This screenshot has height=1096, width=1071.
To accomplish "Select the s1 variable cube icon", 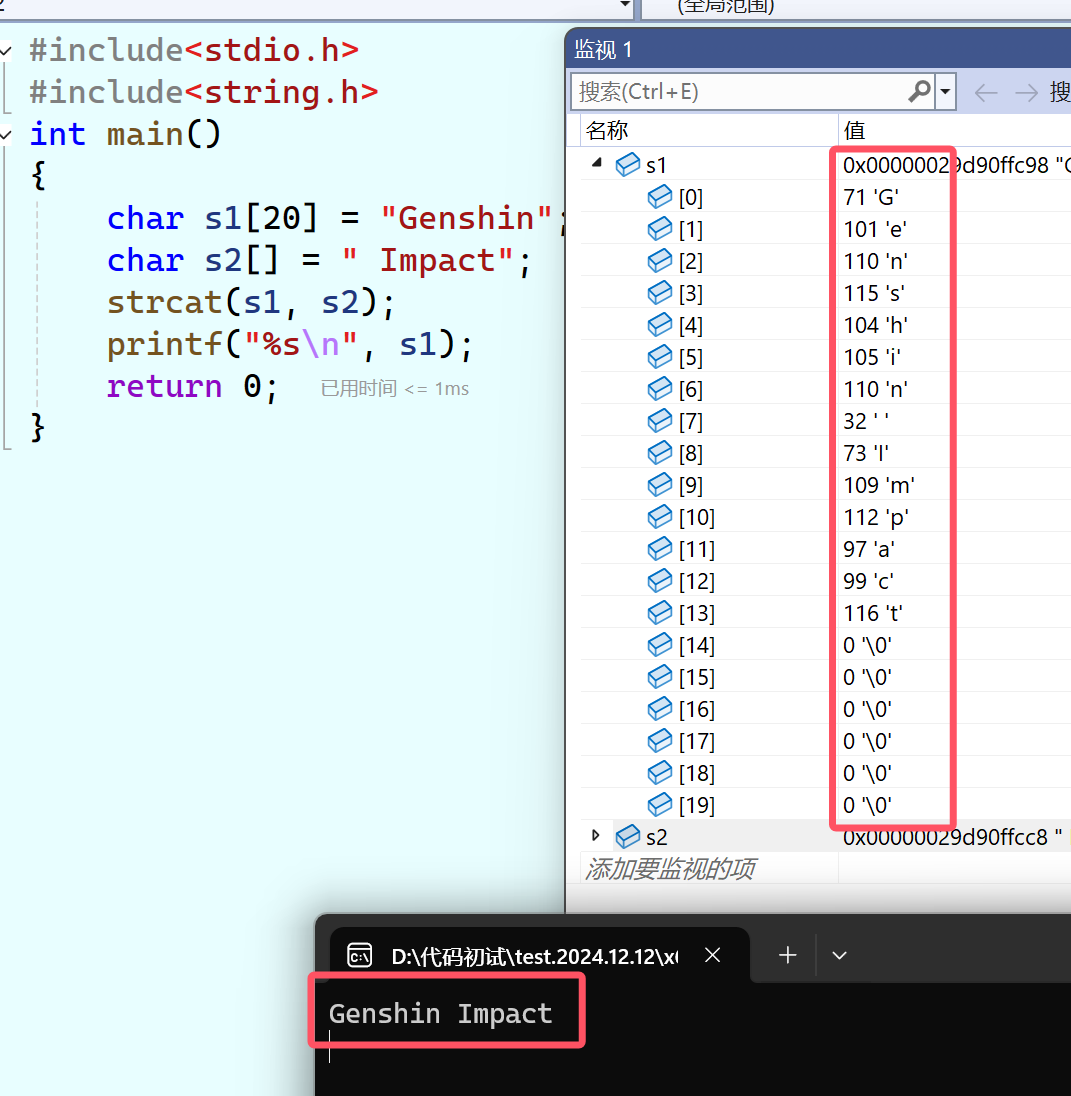I will [628, 165].
